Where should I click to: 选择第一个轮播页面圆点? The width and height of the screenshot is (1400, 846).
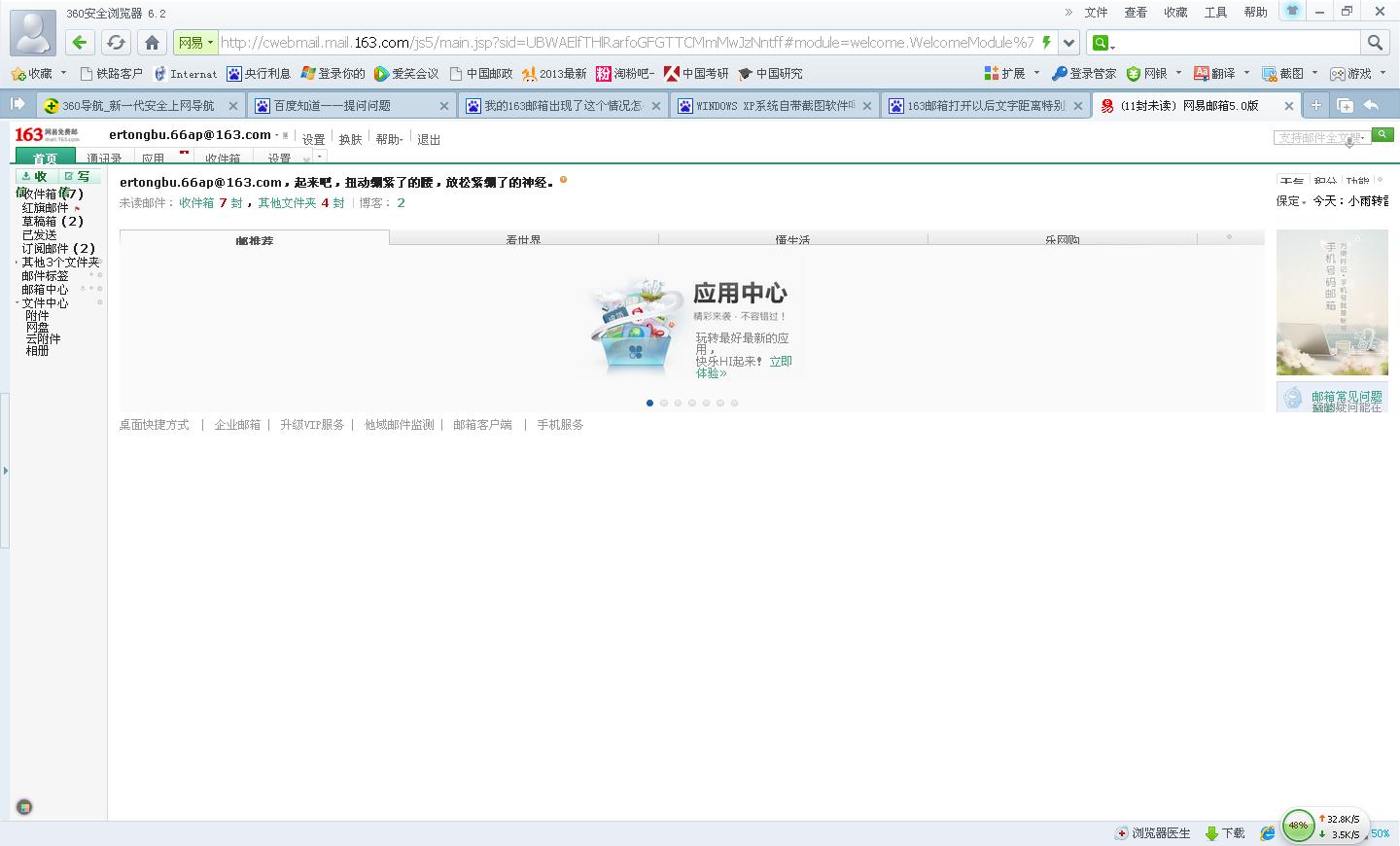[649, 402]
